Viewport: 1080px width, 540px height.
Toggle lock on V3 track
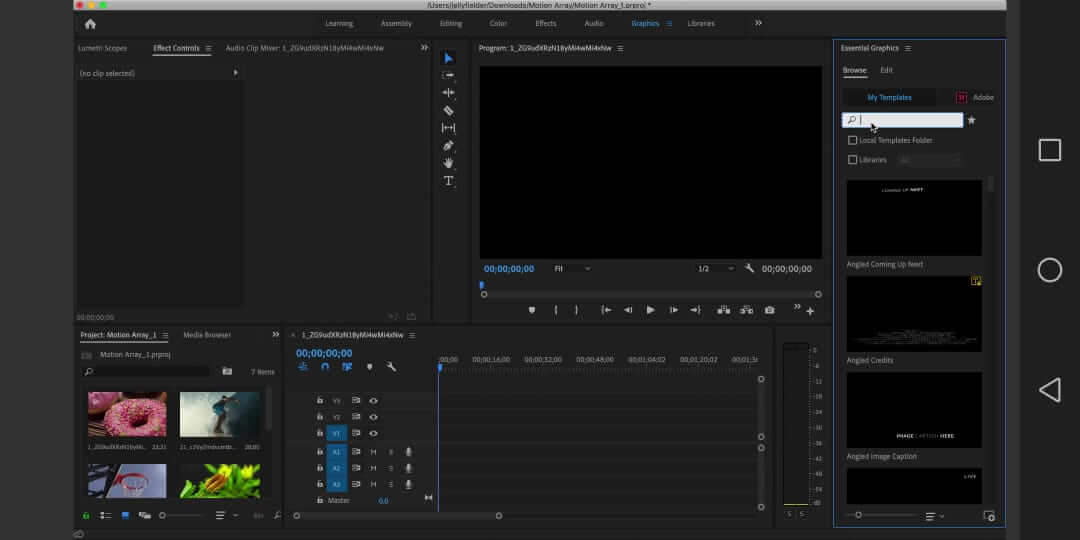tap(320, 400)
